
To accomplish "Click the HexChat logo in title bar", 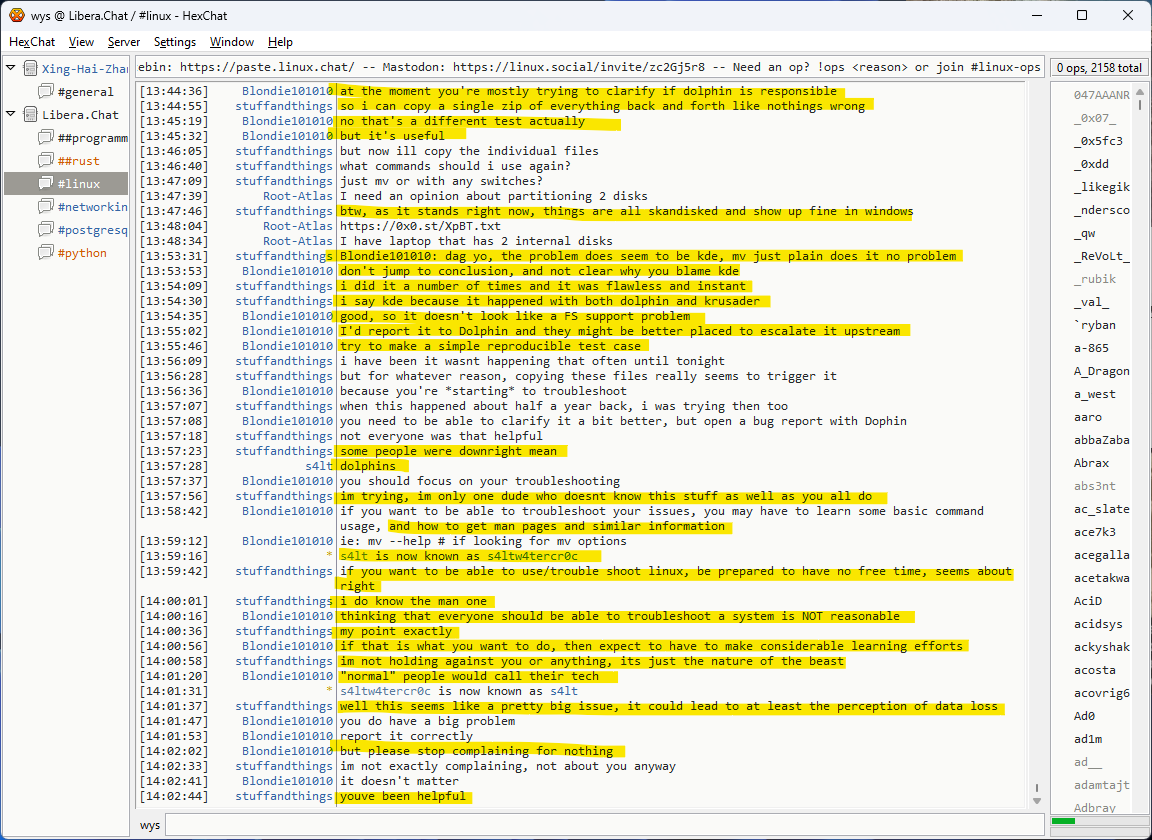I will (16, 15).
